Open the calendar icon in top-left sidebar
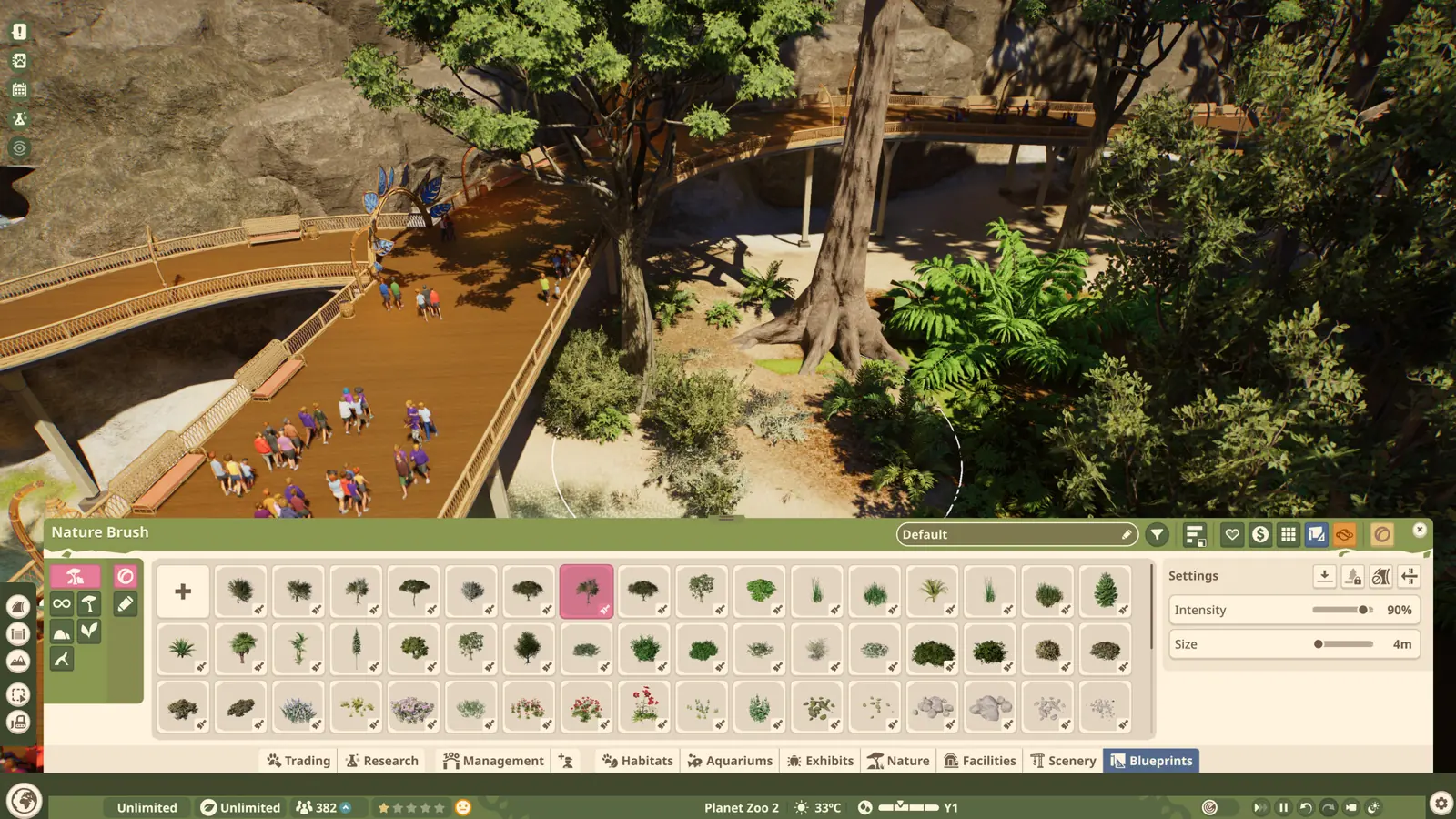The height and width of the screenshot is (819, 1456). [x=19, y=90]
